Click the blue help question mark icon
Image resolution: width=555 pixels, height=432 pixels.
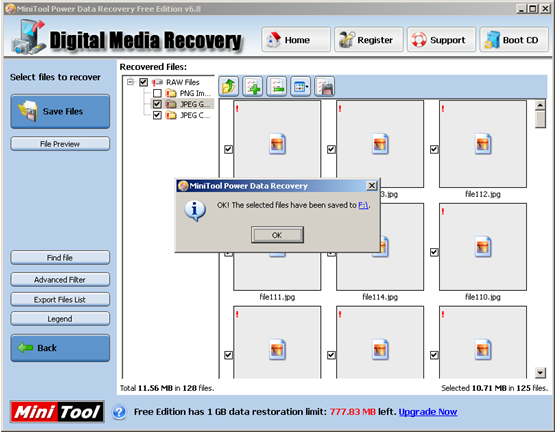119,412
